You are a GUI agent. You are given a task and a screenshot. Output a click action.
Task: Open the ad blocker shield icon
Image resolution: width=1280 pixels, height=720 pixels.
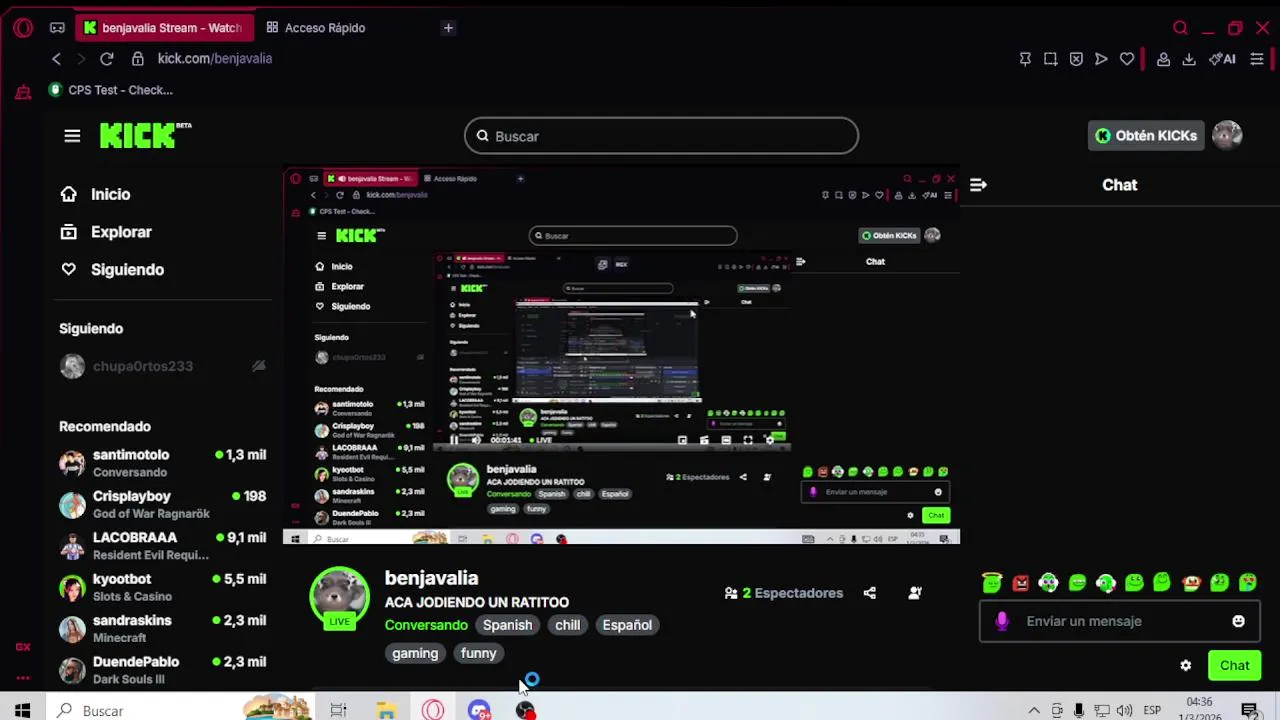pos(1076,59)
